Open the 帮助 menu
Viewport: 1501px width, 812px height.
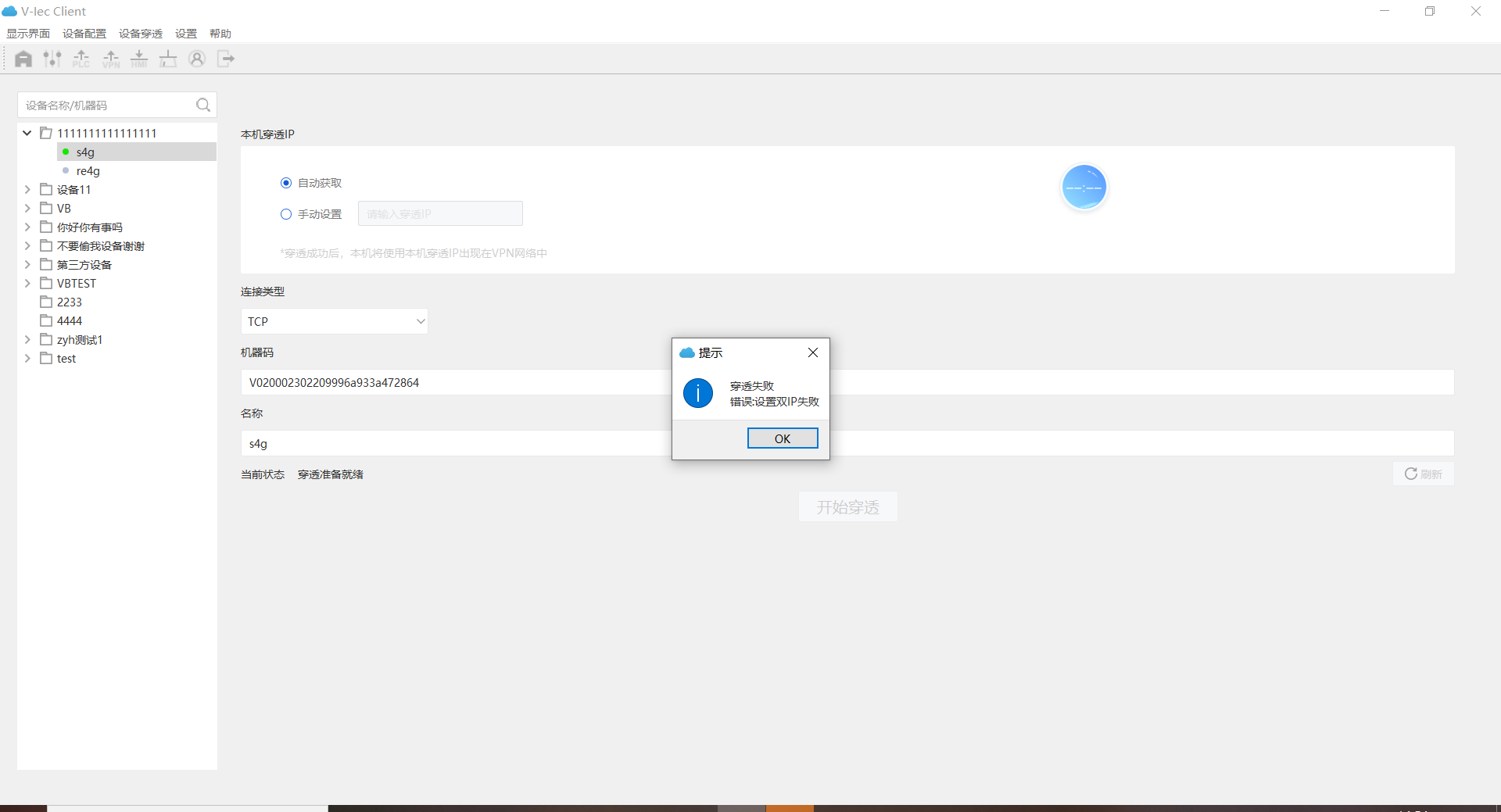click(x=220, y=34)
